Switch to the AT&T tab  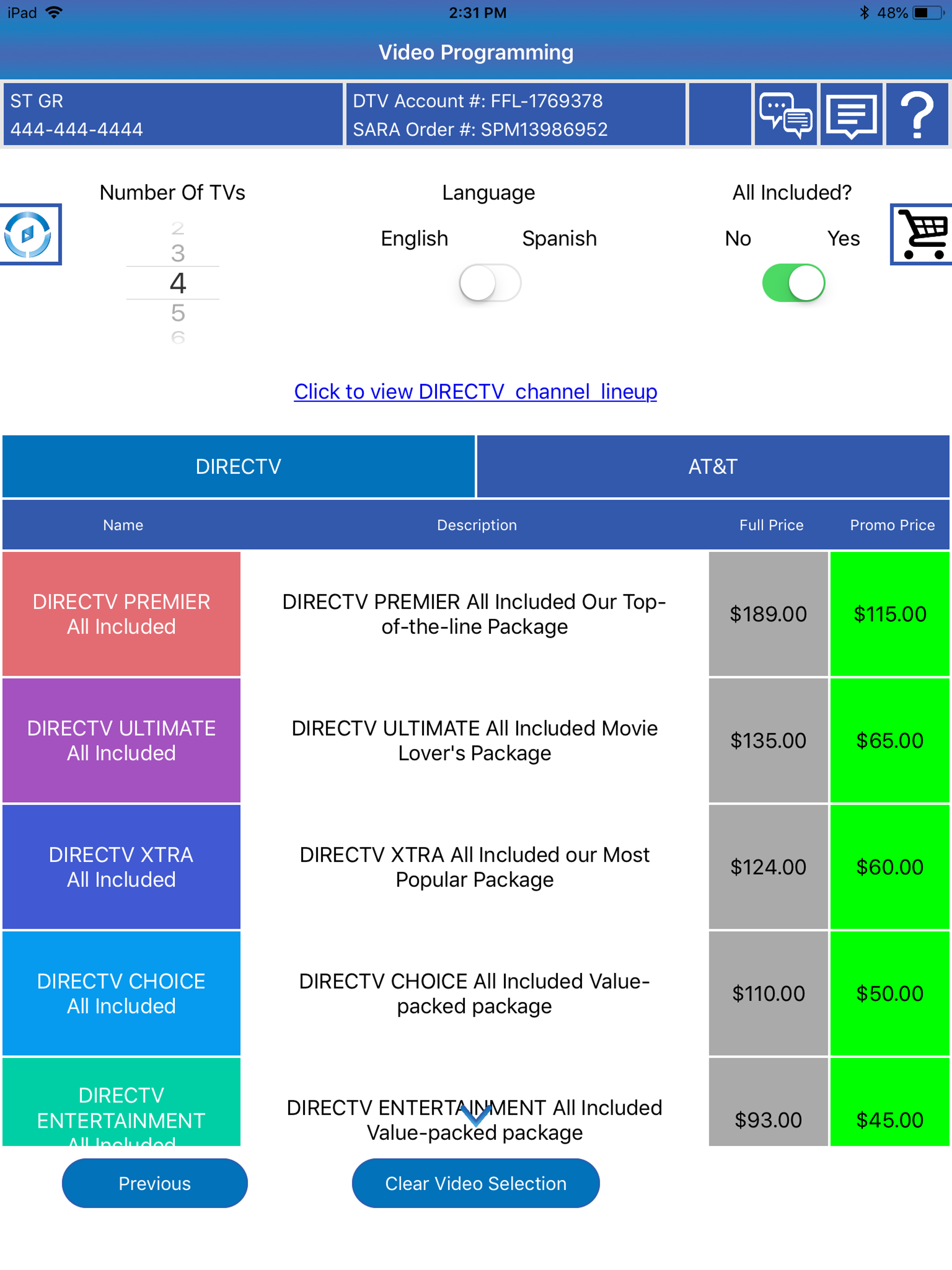(x=713, y=466)
